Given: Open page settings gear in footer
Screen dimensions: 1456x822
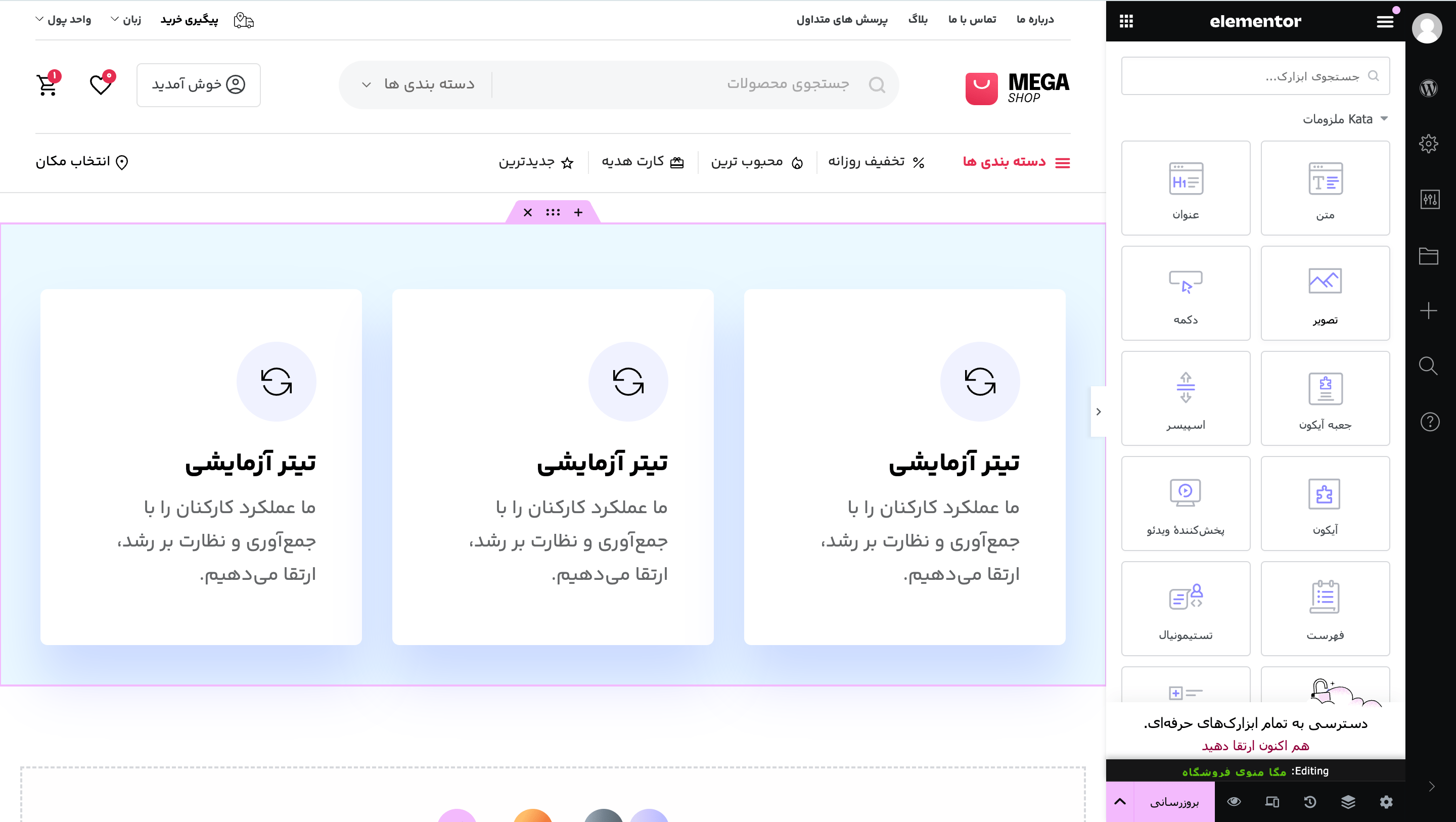Looking at the screenshot, I should (1386, 802).
